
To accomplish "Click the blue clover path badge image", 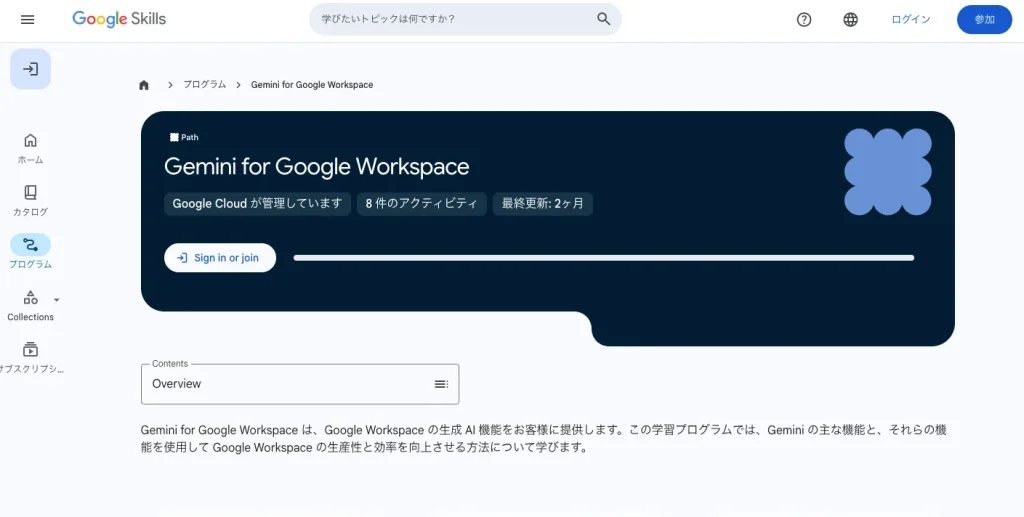I will pos(888,172).
